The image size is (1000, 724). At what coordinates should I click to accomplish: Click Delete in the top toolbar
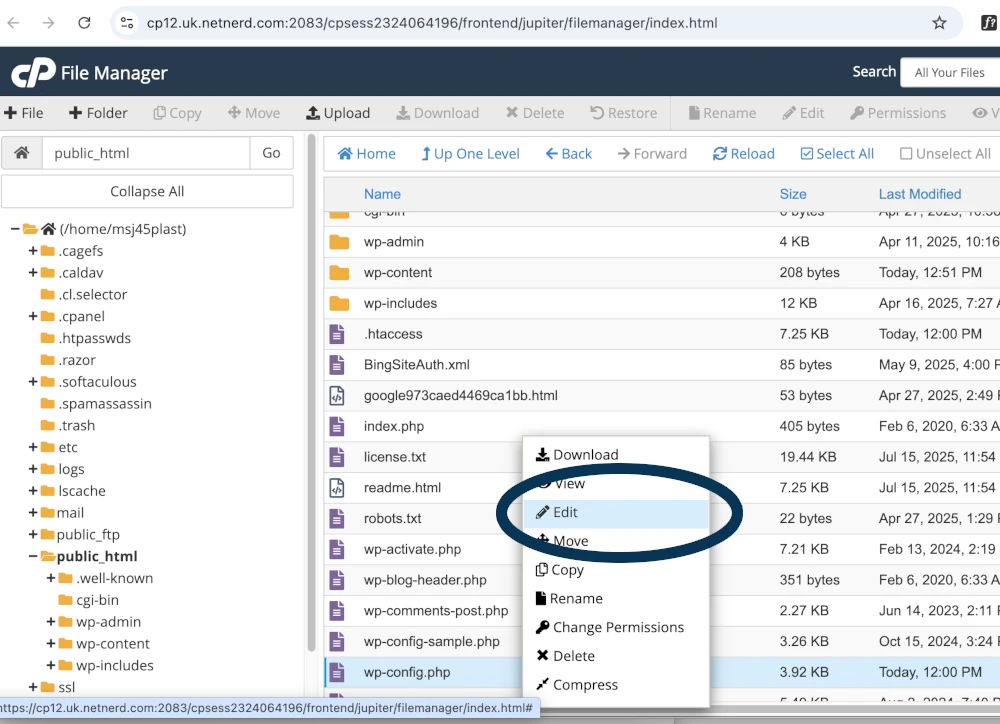(x=535, y=113)
